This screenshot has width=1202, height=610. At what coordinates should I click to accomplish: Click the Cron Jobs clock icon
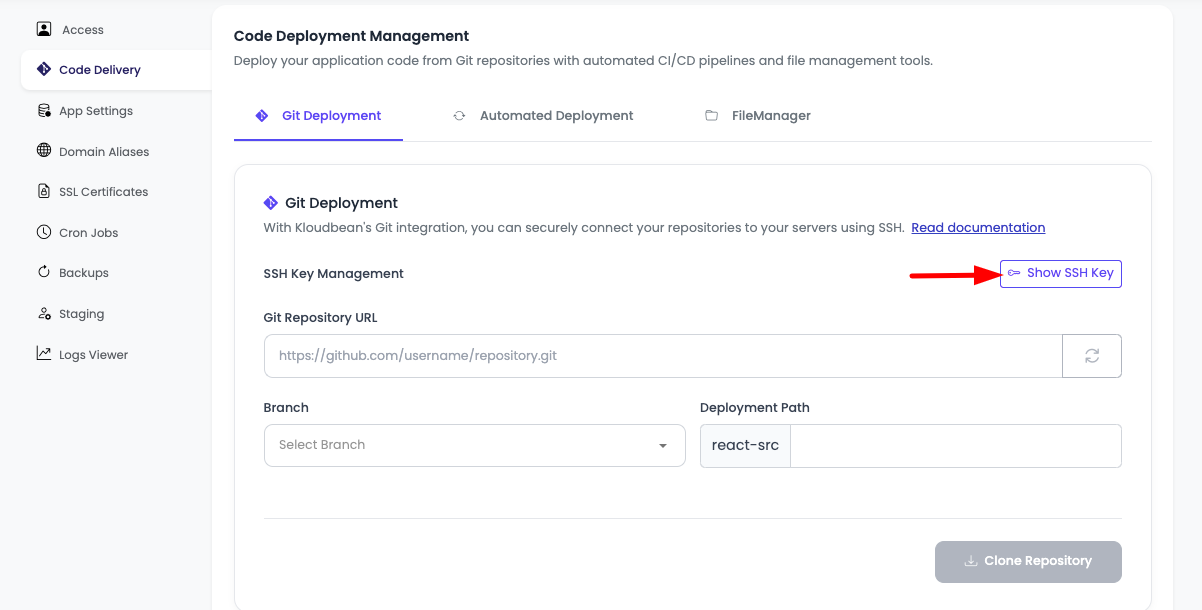tap(44, 233)
